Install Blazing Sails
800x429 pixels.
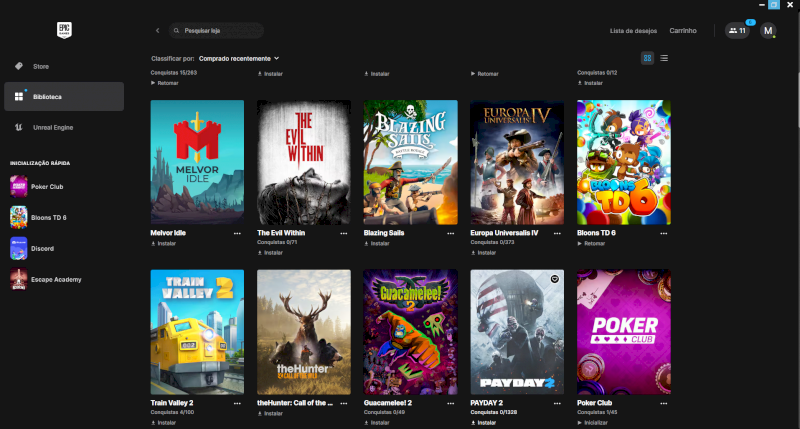tap(377, 244)
